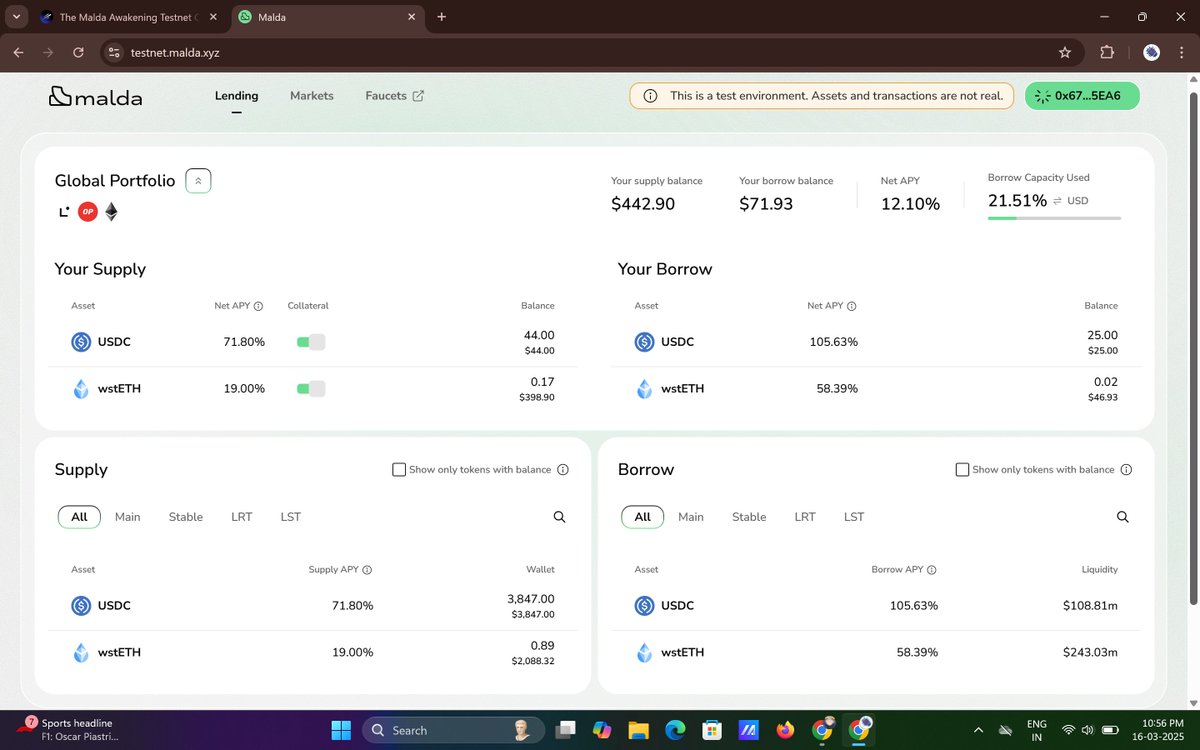Collapse the Global Portfolio section

[198, 180]
